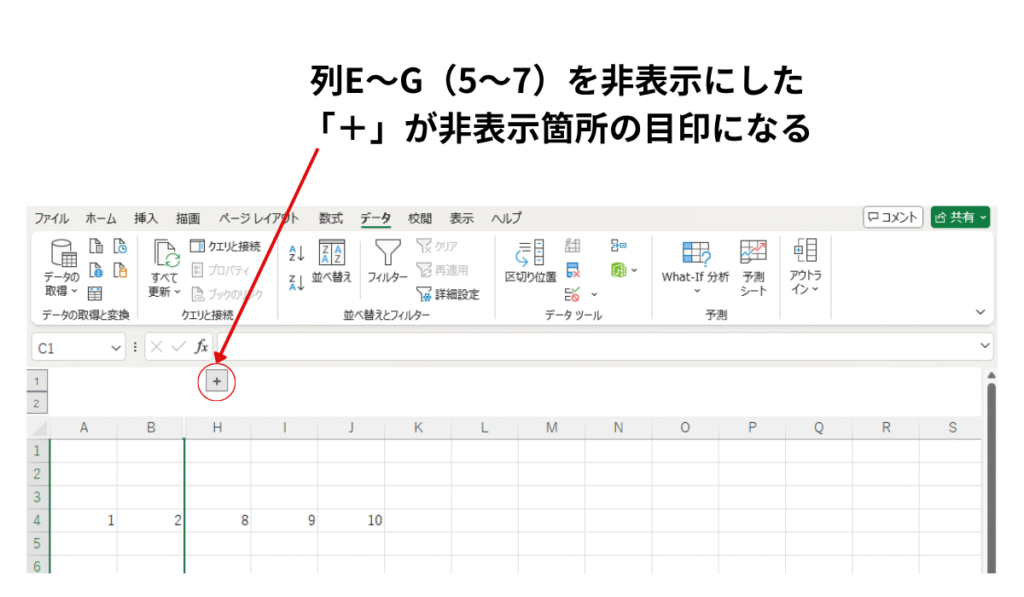Click the Text to Columns (区切り位置) icon

tap(530, 262)
